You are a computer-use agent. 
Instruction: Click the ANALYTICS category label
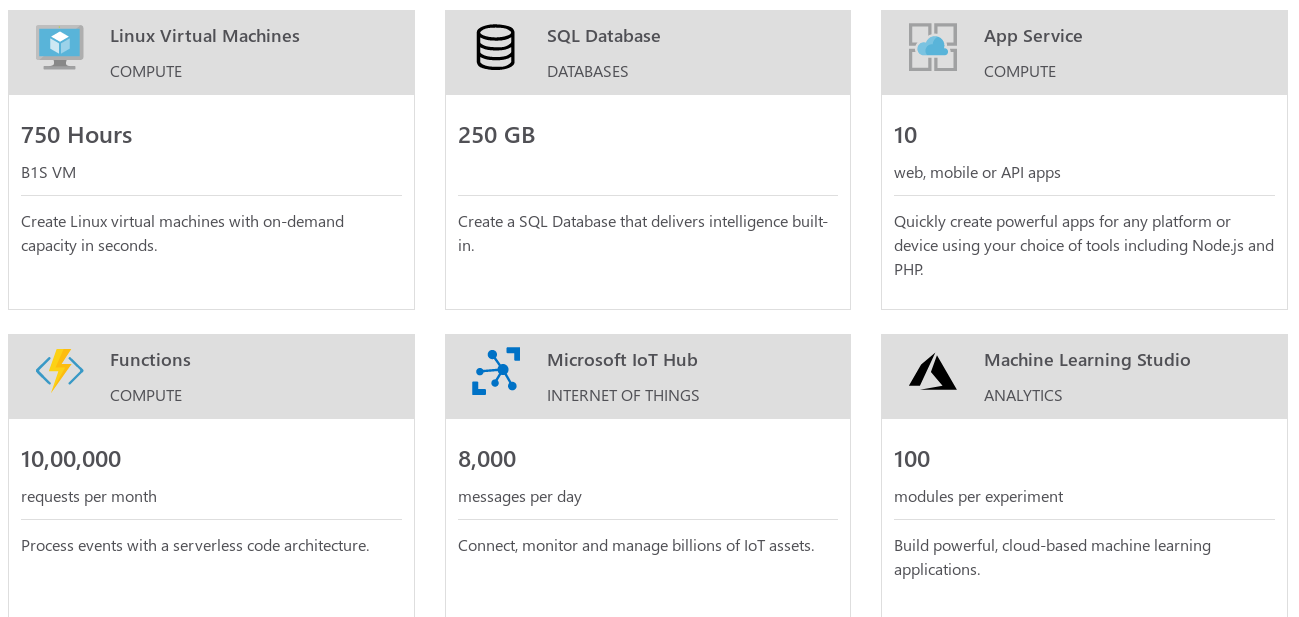pos(1023,396)
